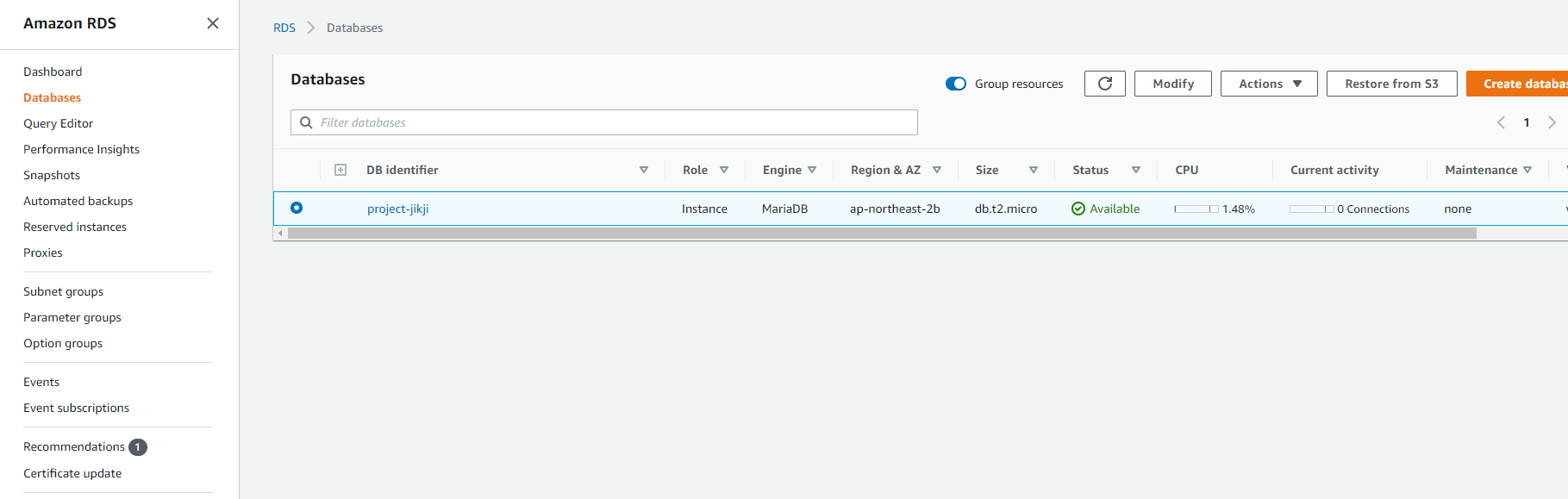Image resolution: width=1568 pixels, height=499 pixels.
Task: Go to next page arrow
Action: [1552, 122]
